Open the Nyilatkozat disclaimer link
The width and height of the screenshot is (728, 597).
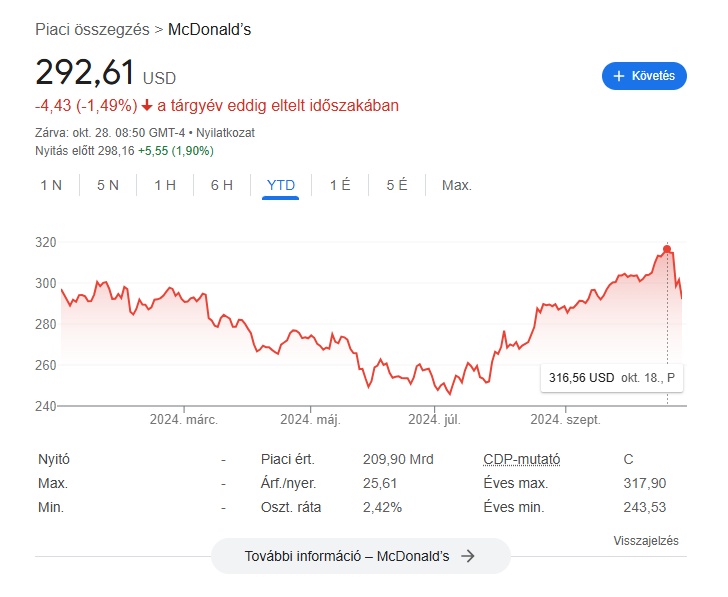(x=225, y=133)
